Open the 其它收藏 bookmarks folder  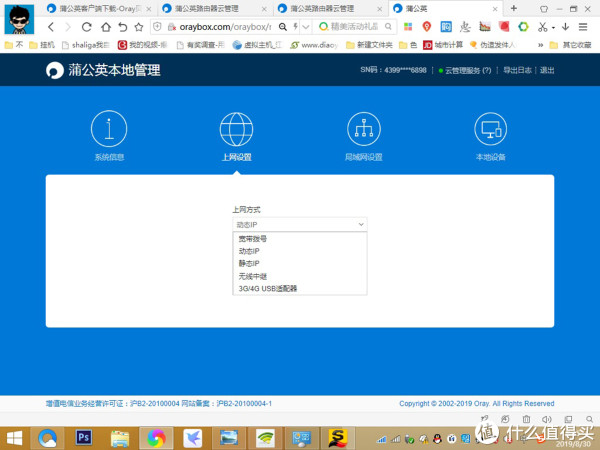coord(571,45)
